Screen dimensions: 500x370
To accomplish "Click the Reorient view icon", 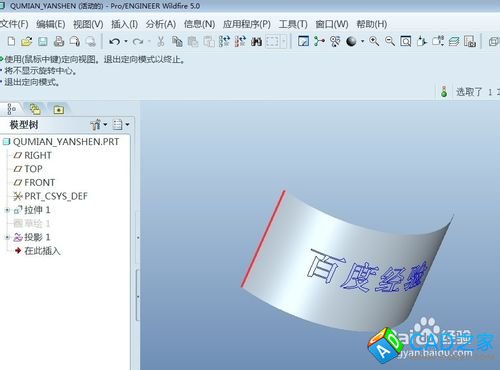I will pos(422,41).
